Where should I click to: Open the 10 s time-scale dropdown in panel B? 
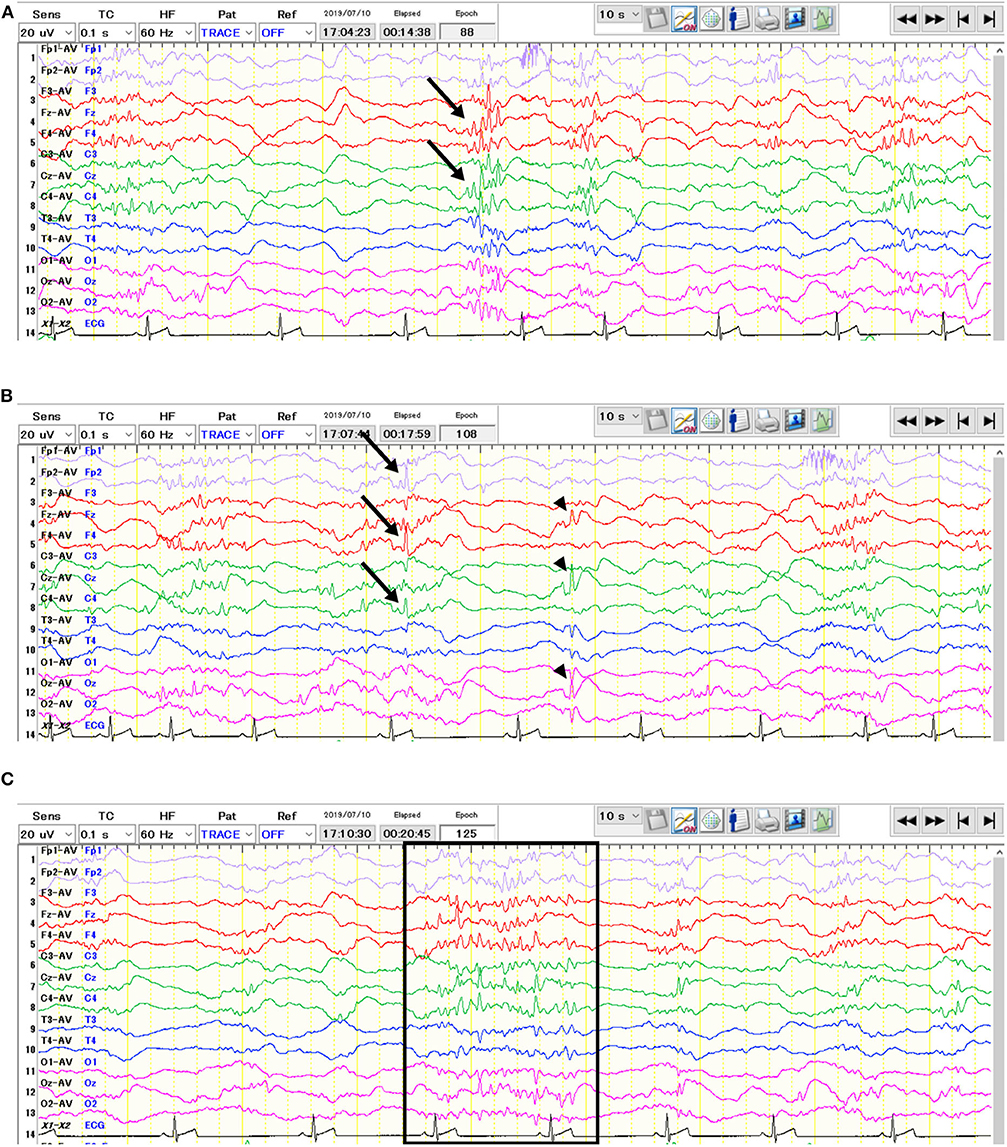click(619, 416)
